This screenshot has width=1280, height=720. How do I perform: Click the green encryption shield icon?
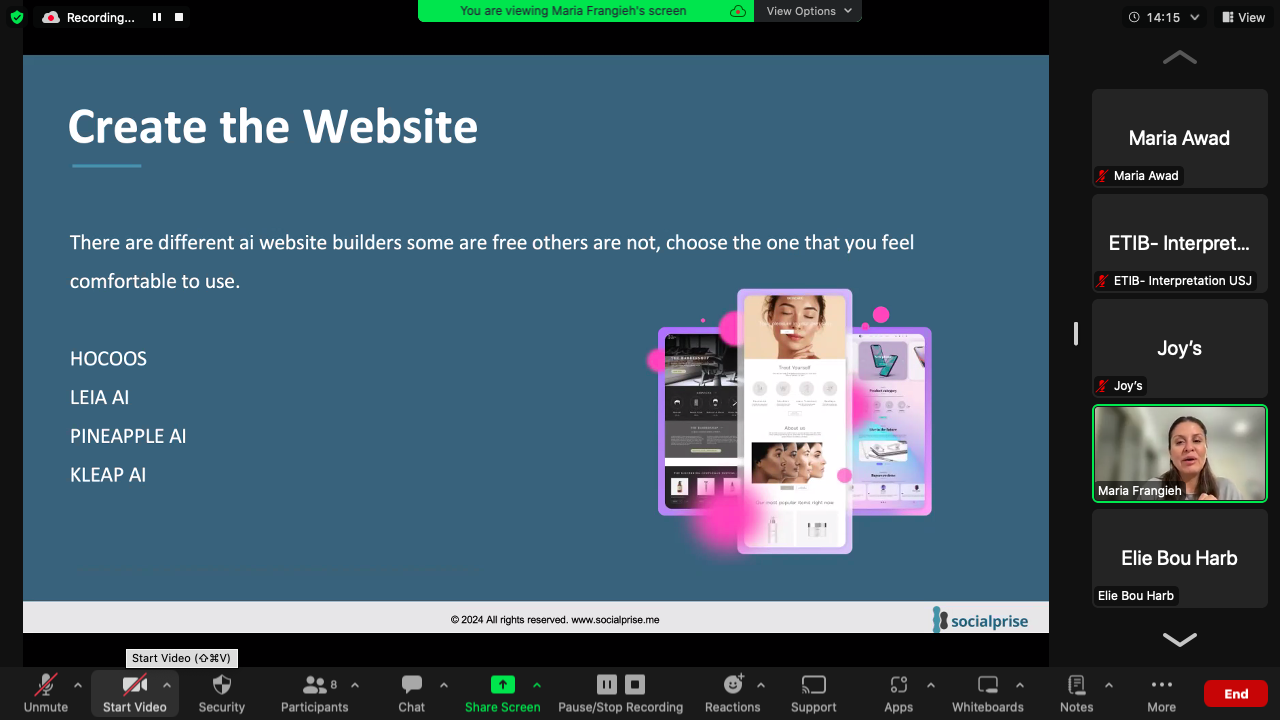click(17, 17)
